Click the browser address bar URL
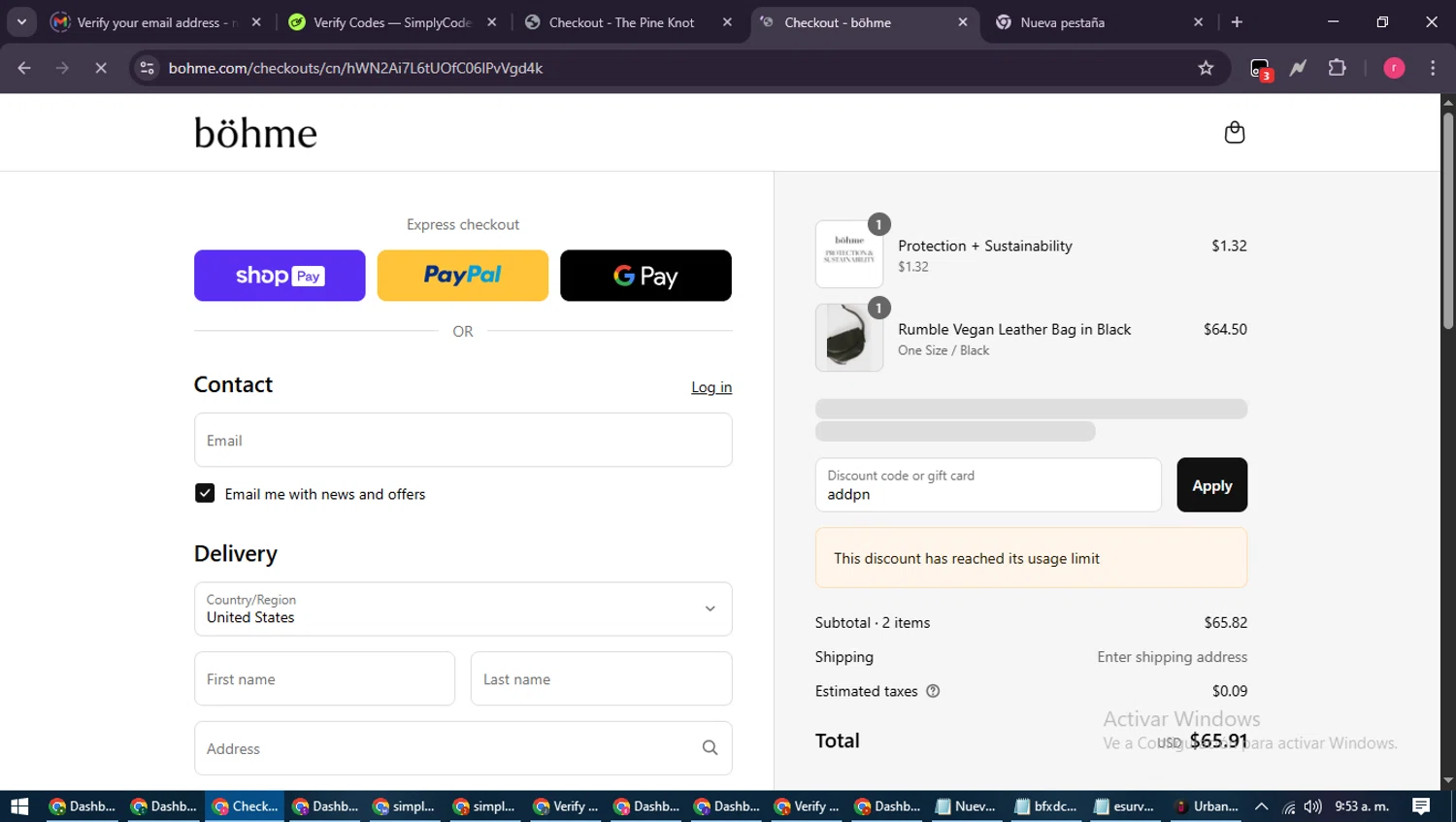This screenshot has width=1456, height=822. [x=355, y=68]
